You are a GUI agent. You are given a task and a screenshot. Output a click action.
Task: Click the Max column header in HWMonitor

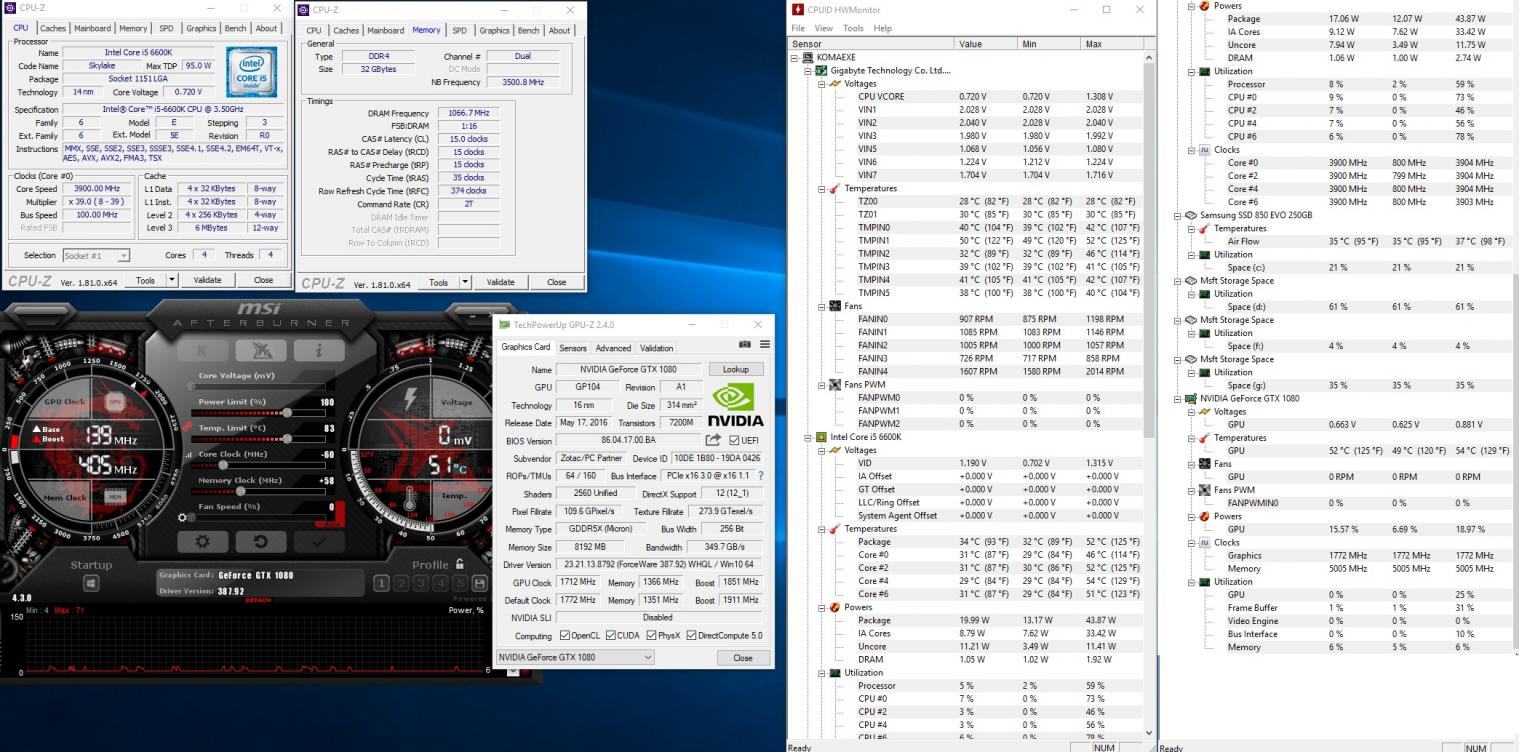(x=1113, y=44)
